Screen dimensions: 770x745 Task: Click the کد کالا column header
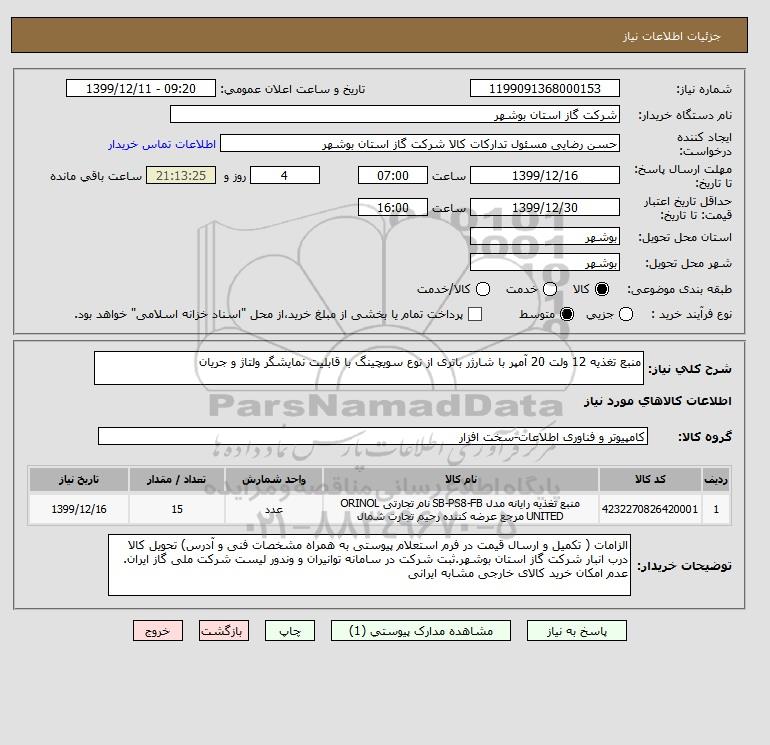[650, 480]
